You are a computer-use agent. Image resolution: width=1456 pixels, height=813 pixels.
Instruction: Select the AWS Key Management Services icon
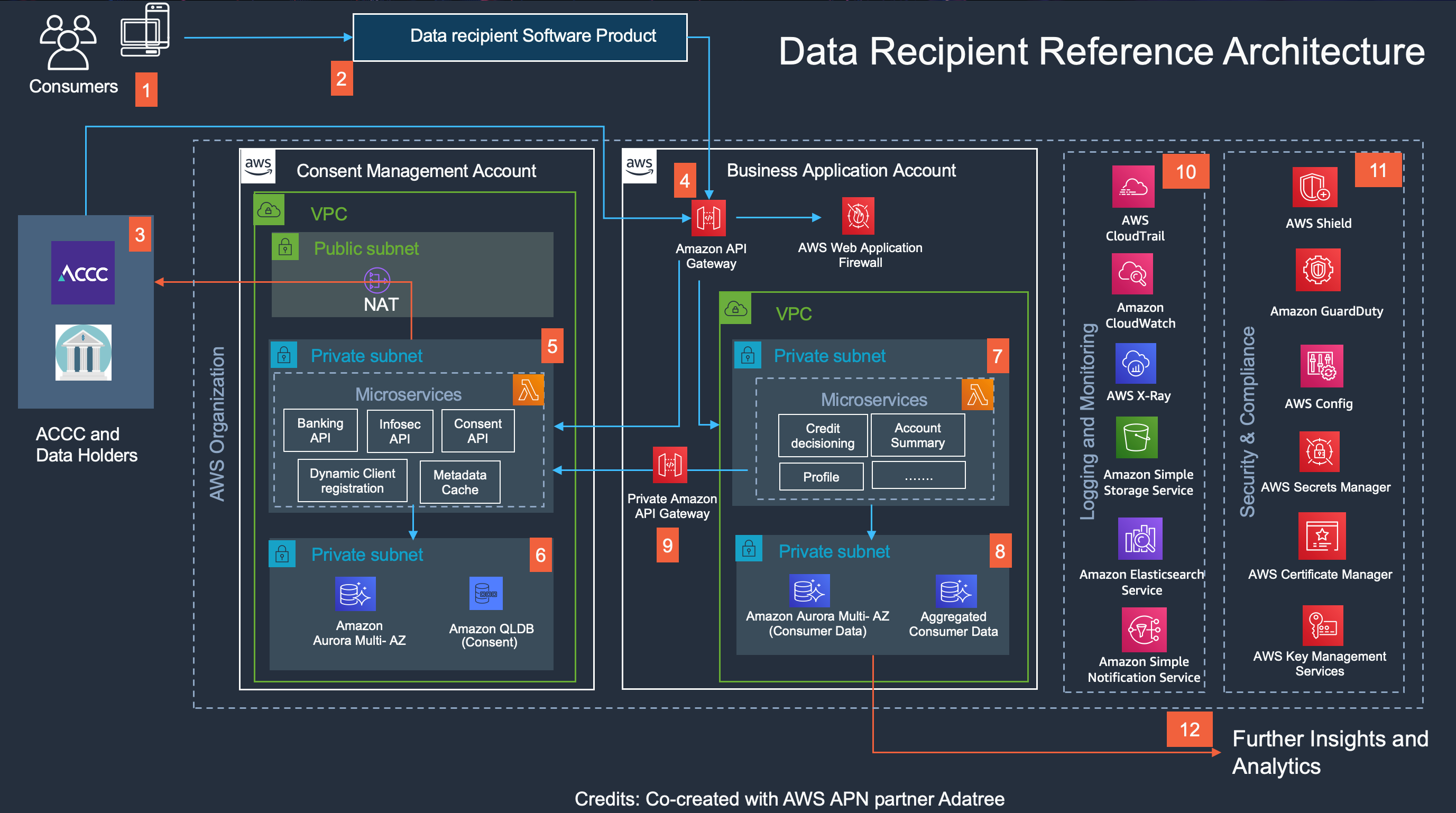coord(1322,625)
